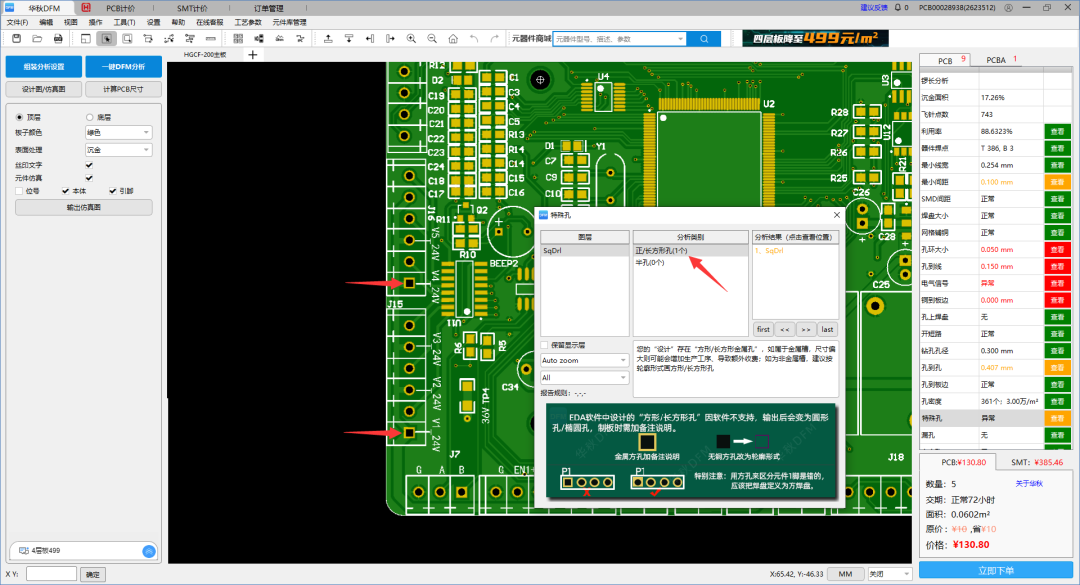Uncheck the 引脚 checkbox
Image resolution: width=1080 pixels, height=585 pixels.
[x=112, y=191]
